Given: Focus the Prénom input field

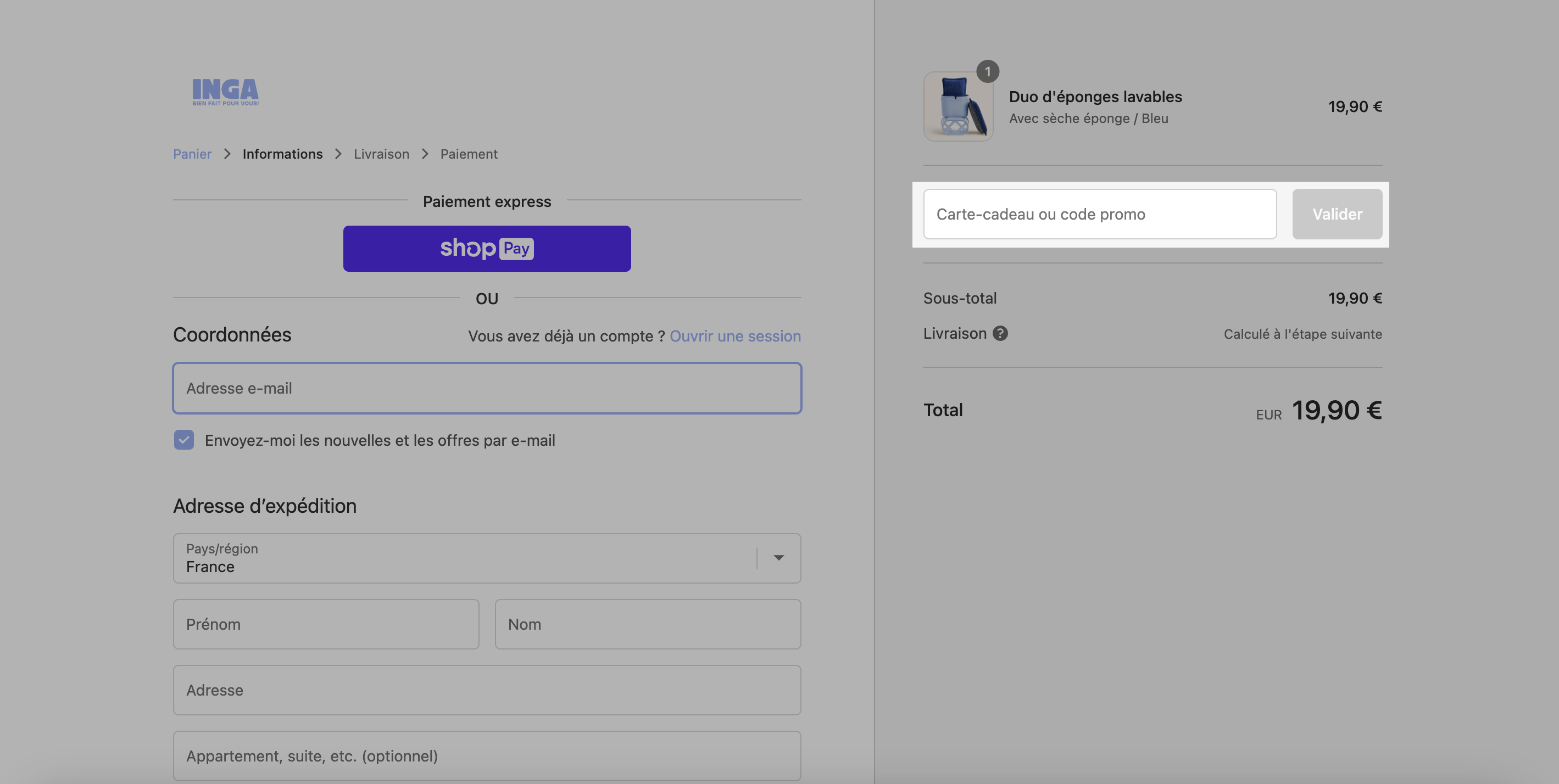Looking at the screenshot, I should tap(326, 624).
